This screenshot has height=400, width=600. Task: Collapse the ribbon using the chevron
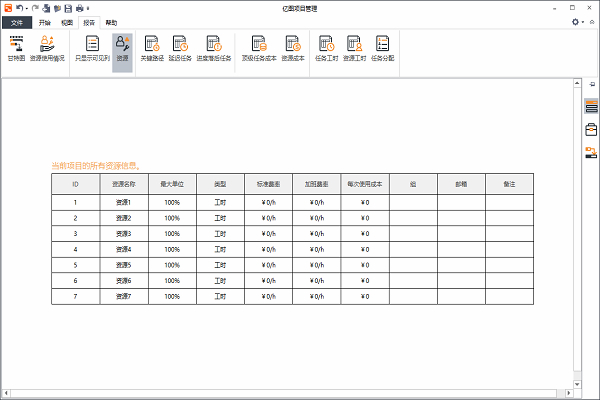[591, 22]
